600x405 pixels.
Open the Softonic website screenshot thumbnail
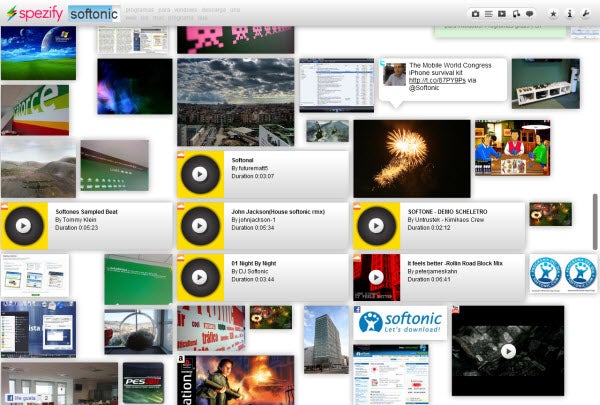[391, 374]
